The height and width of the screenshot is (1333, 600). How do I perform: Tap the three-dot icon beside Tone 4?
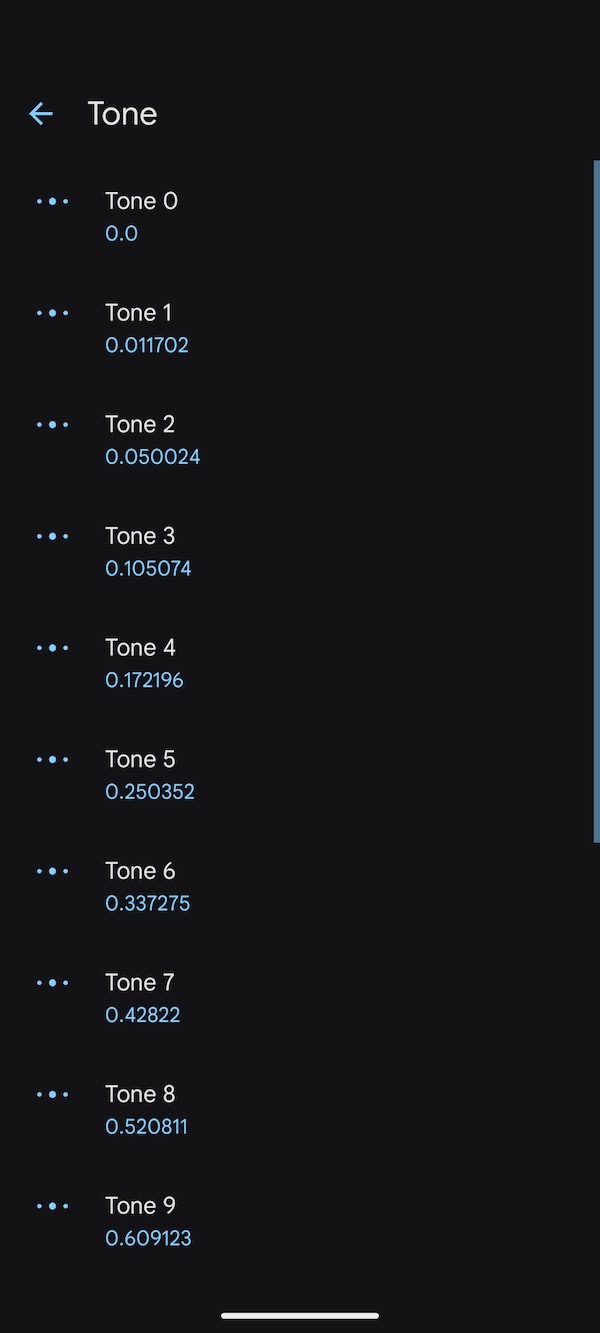tap(52, 648)
